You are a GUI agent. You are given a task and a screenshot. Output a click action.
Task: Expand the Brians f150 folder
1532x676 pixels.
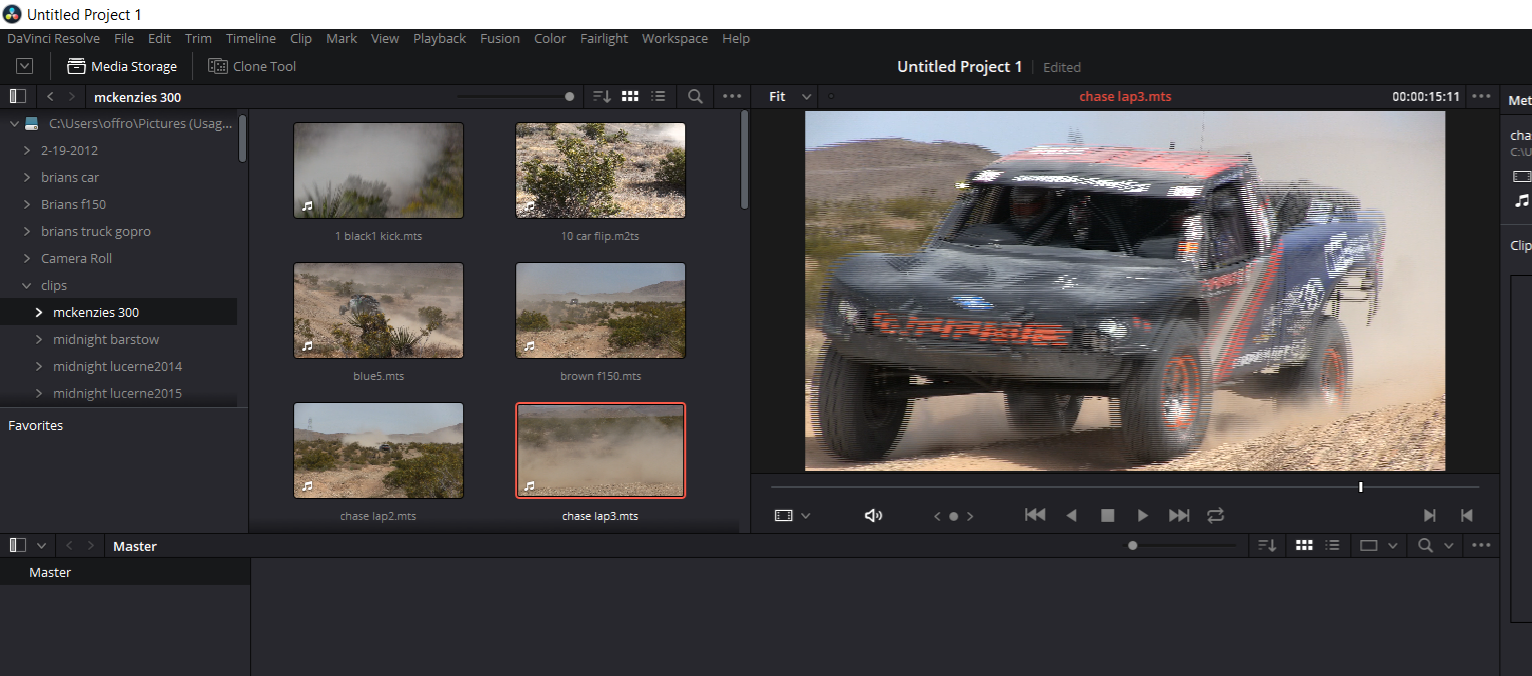pos(27,204)
